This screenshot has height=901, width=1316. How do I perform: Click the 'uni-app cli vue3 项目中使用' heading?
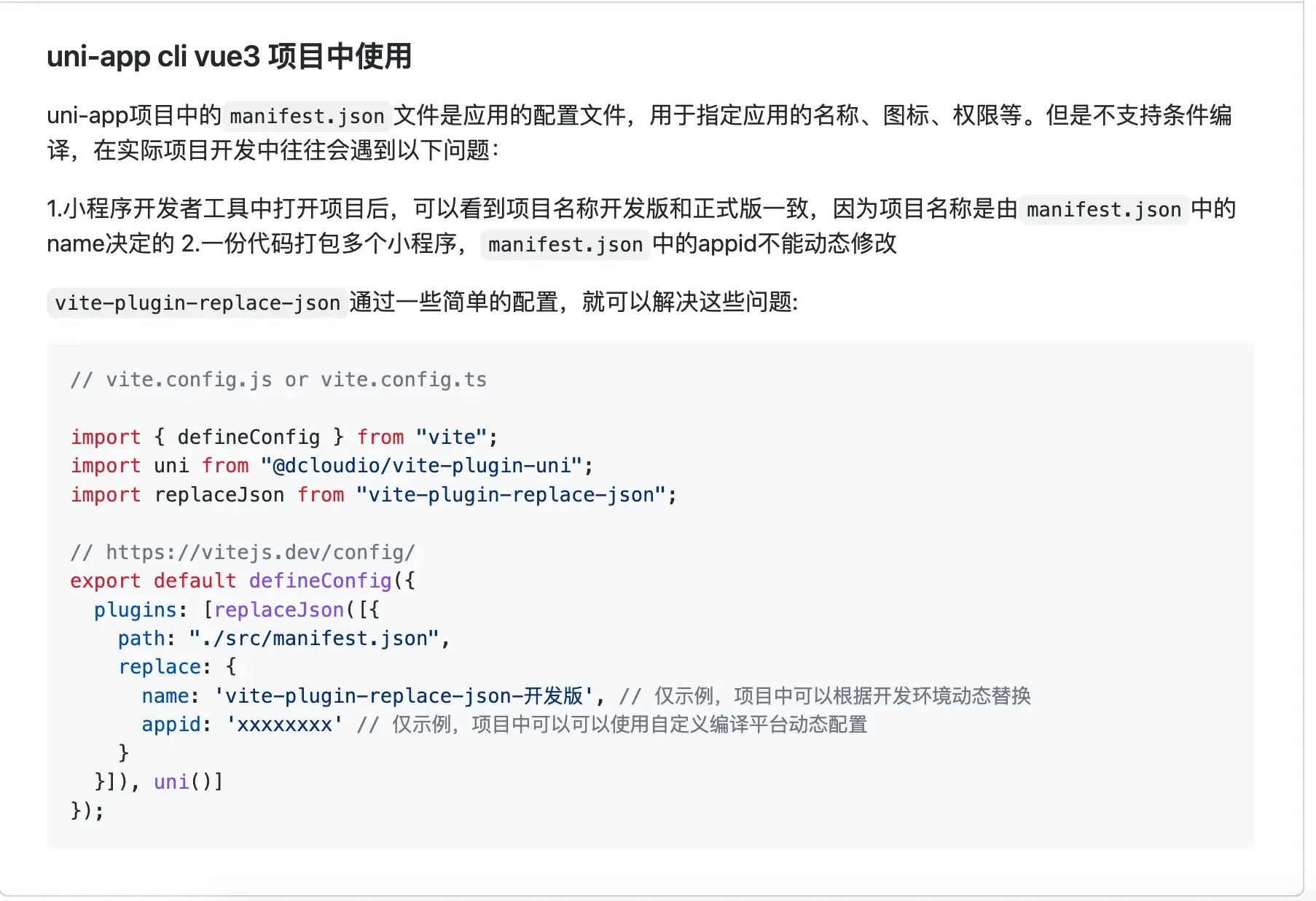pos(230,56)
